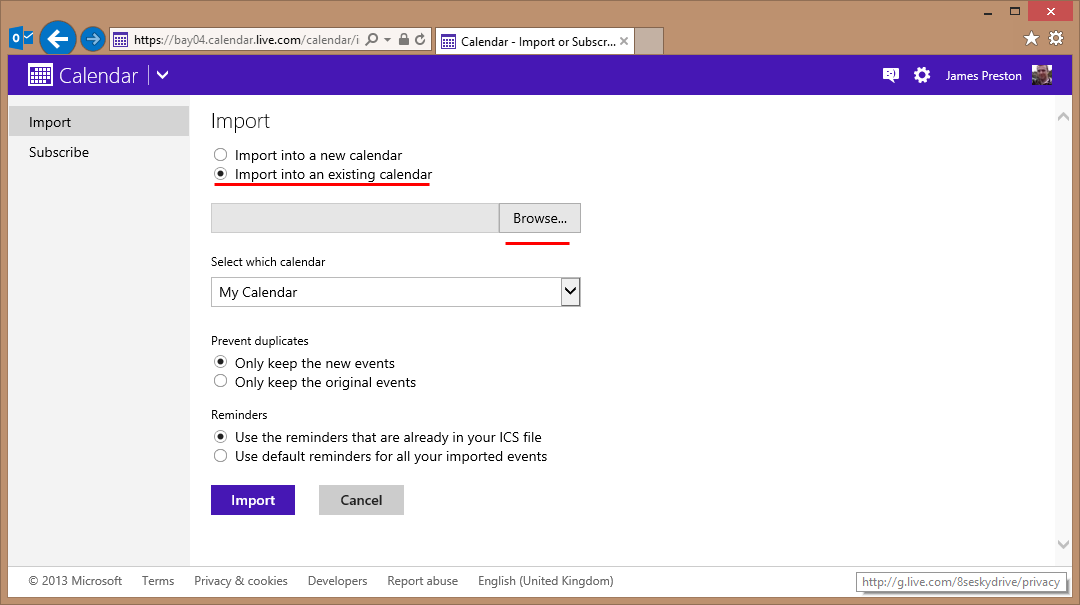Choose Import into a new calendar
1080x605 pixels.
220,154
